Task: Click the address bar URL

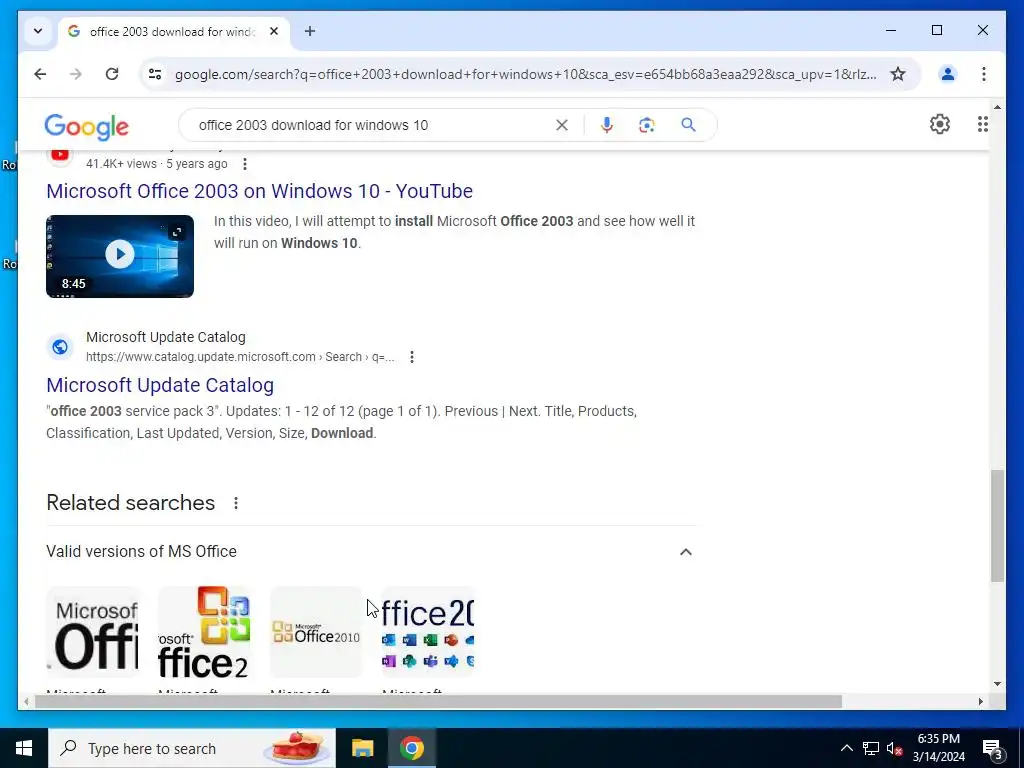Action: point(526,74)
